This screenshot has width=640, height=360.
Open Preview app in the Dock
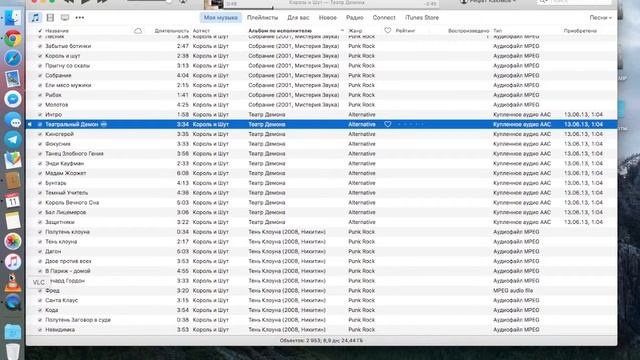13,79
